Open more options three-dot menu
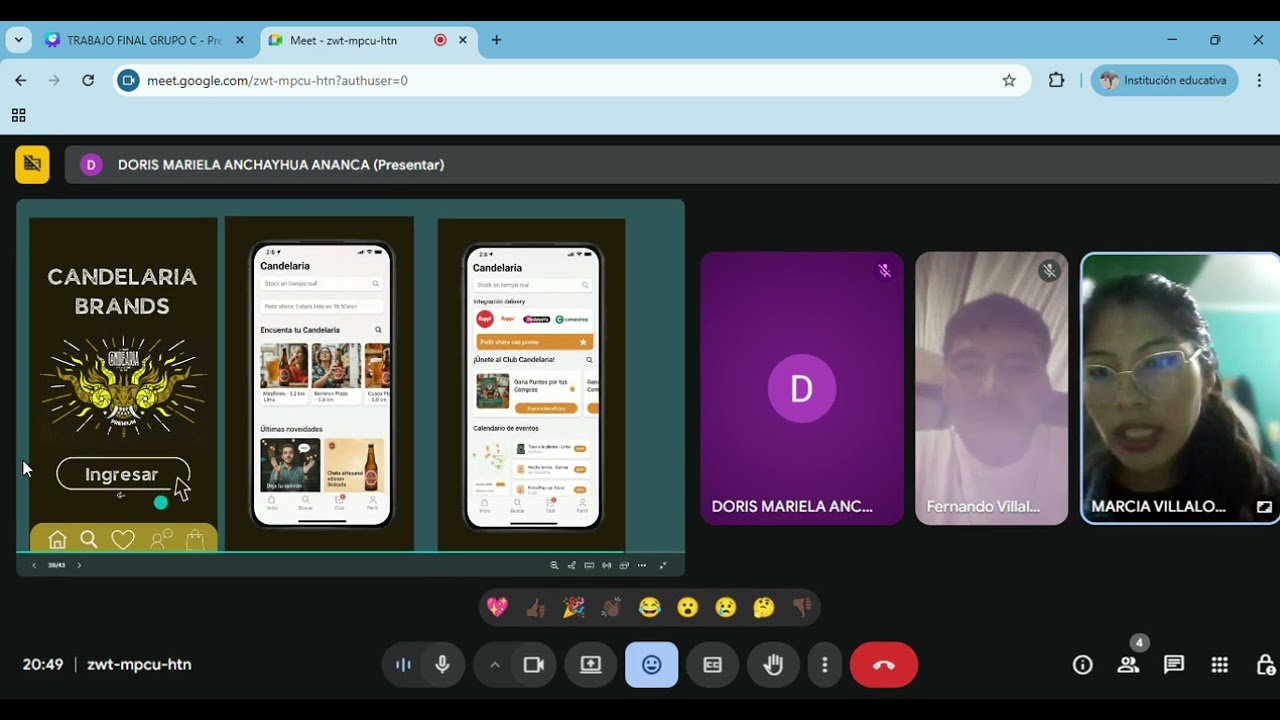1280x720 pixels. point(824,665)
